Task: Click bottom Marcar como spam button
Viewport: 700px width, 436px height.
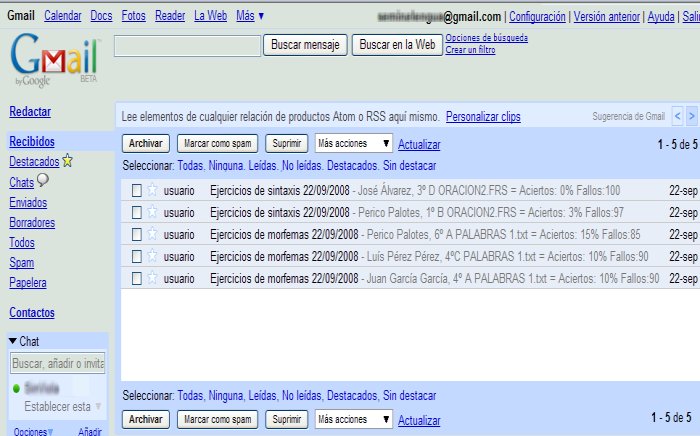Action: (x=218, y=419)
